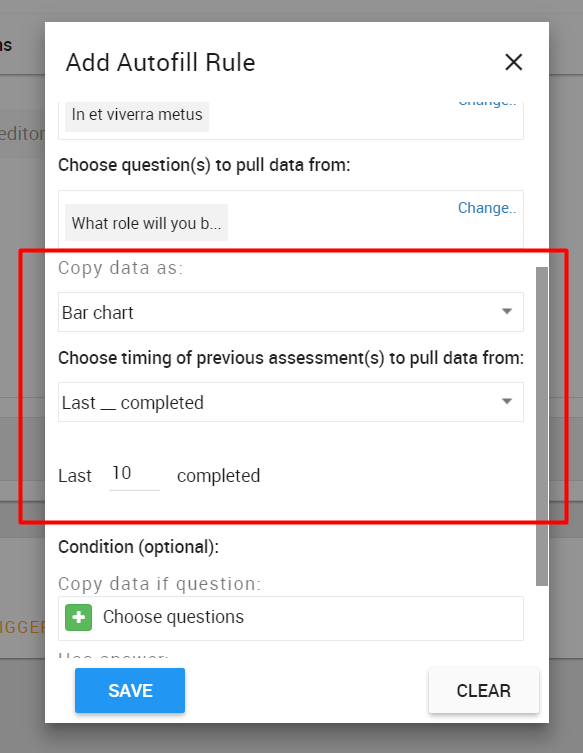The image size is (583, 753).
Task: Close the Add Autofill Rule dialog
Action: [513, 62]
